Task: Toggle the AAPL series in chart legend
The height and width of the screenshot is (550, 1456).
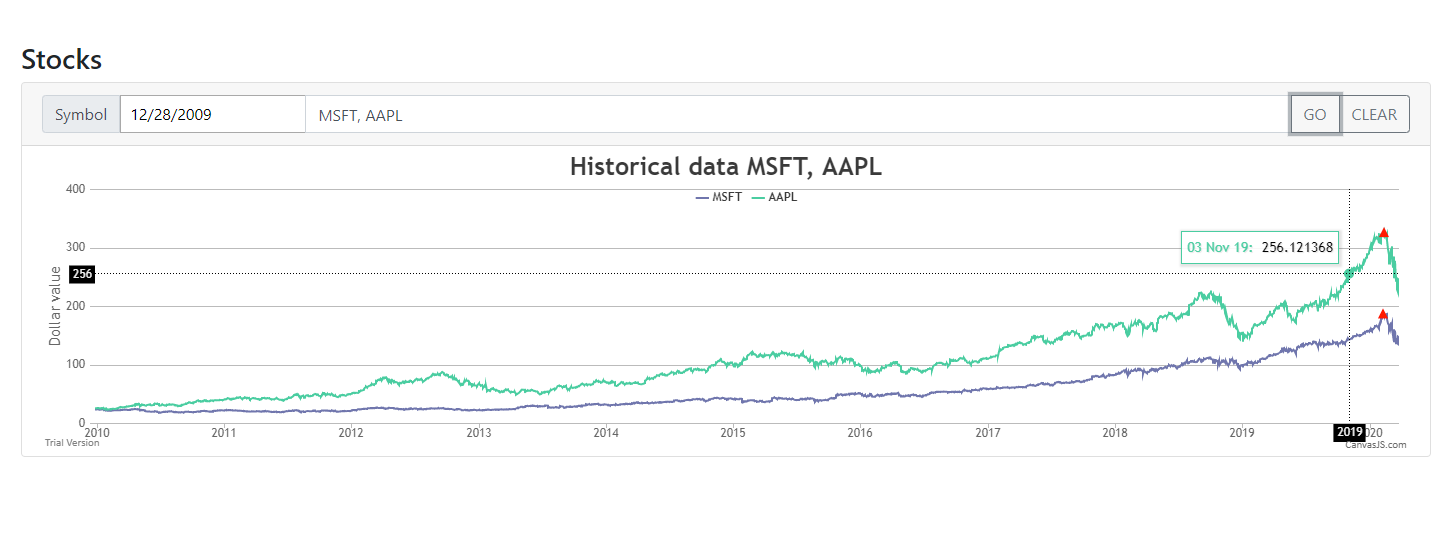Action: (x=774, y=197)
